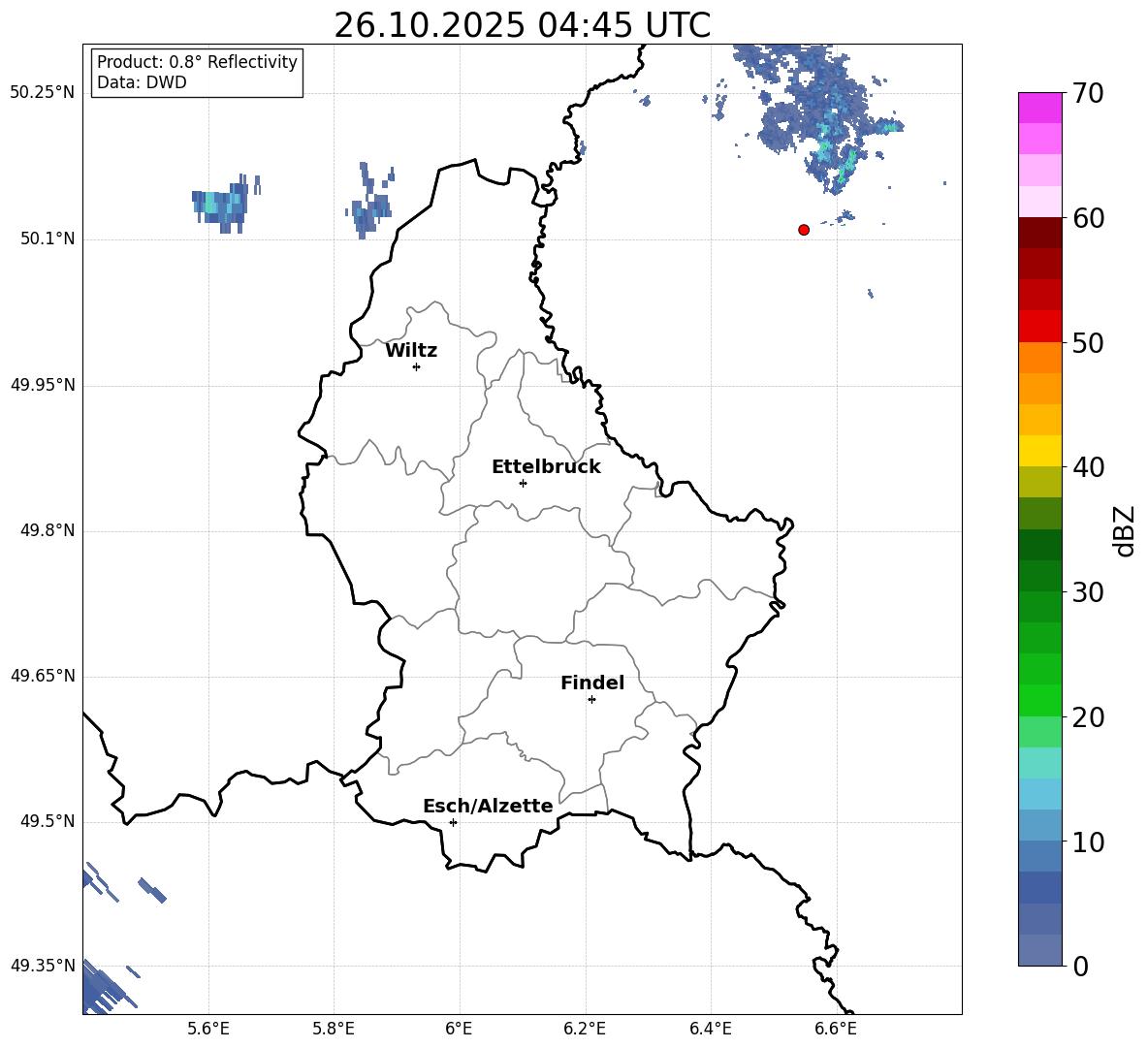Image resolution: width=1148 pixels, height=1048 pixels.
Task: Click the cross marker below Findel
Action: point(591,700)
